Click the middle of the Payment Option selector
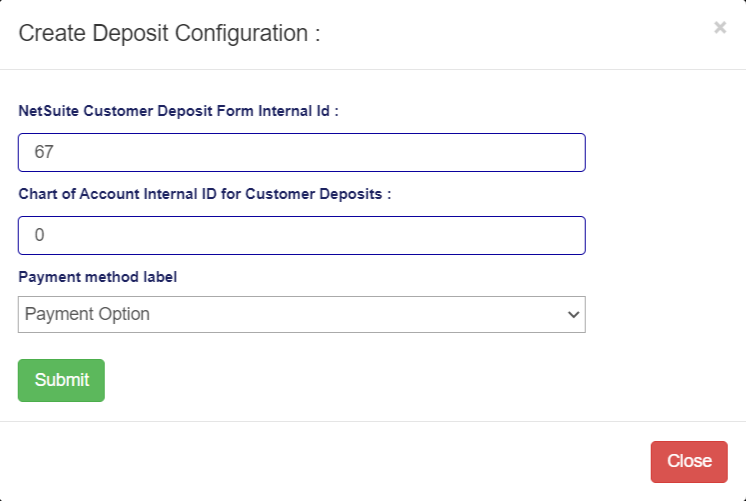The image size is (746, 501). click(x=301, y=314)
